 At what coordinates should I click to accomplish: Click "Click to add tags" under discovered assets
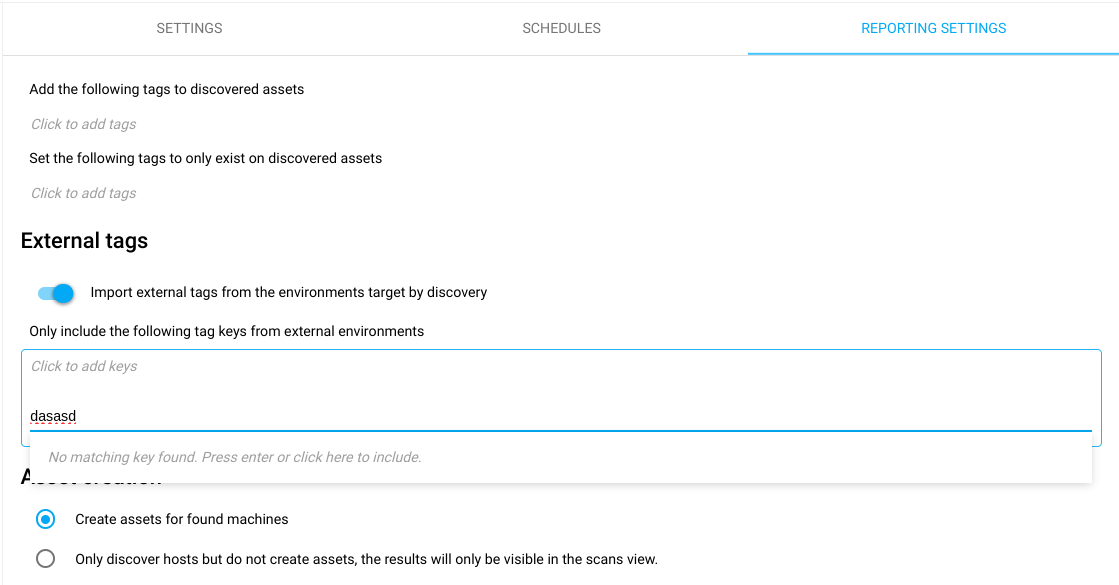tap(83, 123)
